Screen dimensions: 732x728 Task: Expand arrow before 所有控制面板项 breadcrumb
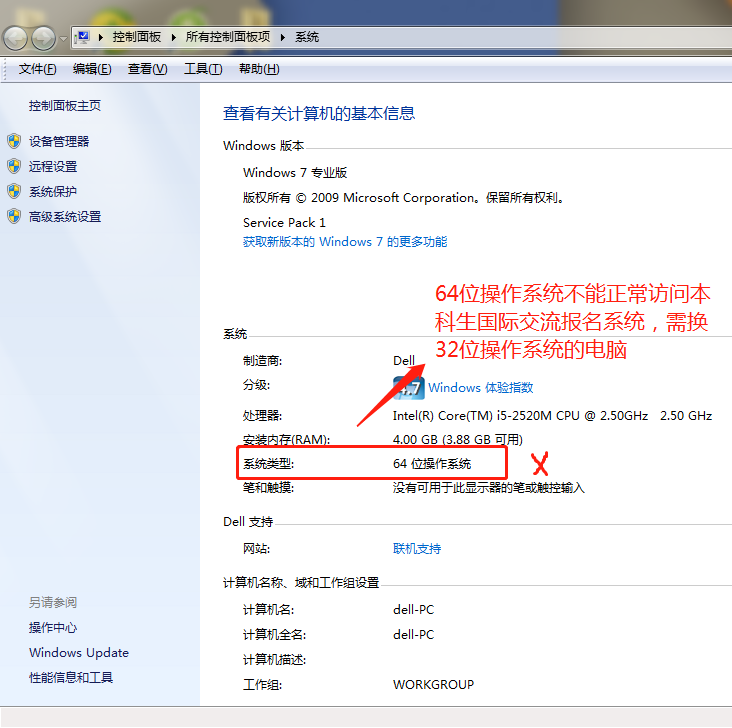coord(174,37)
